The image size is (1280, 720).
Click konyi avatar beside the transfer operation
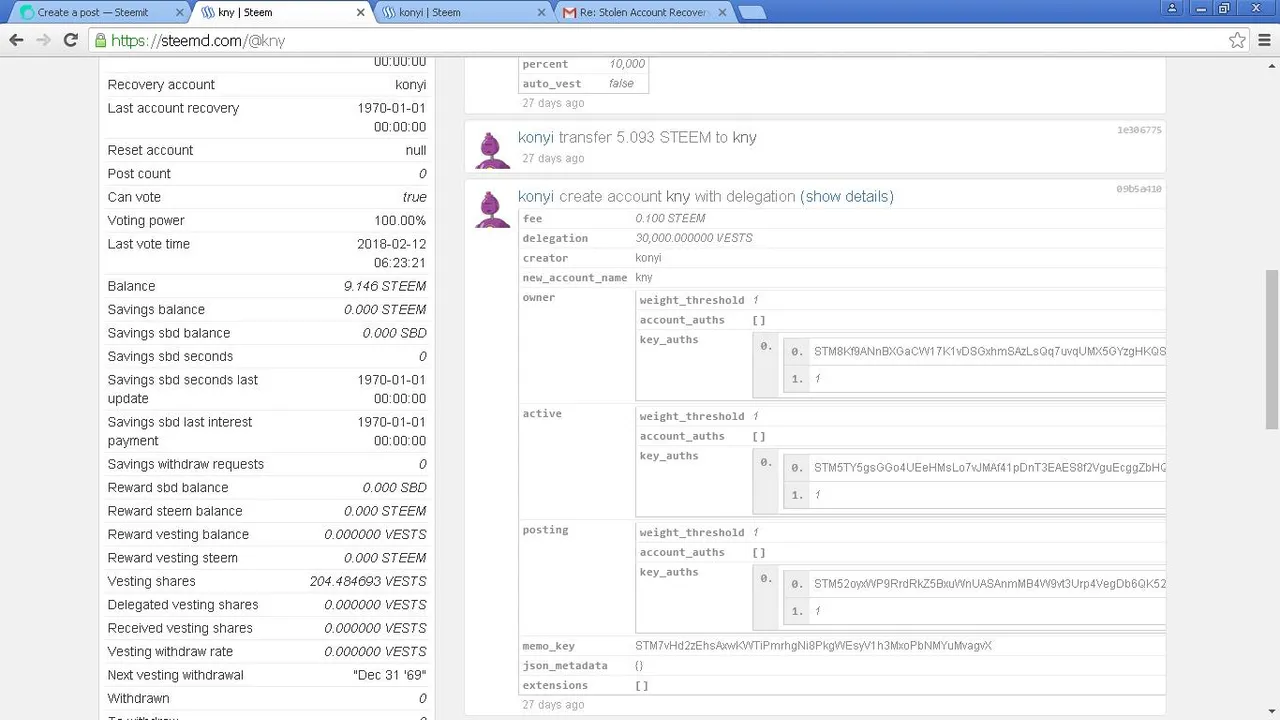point(490,150)
